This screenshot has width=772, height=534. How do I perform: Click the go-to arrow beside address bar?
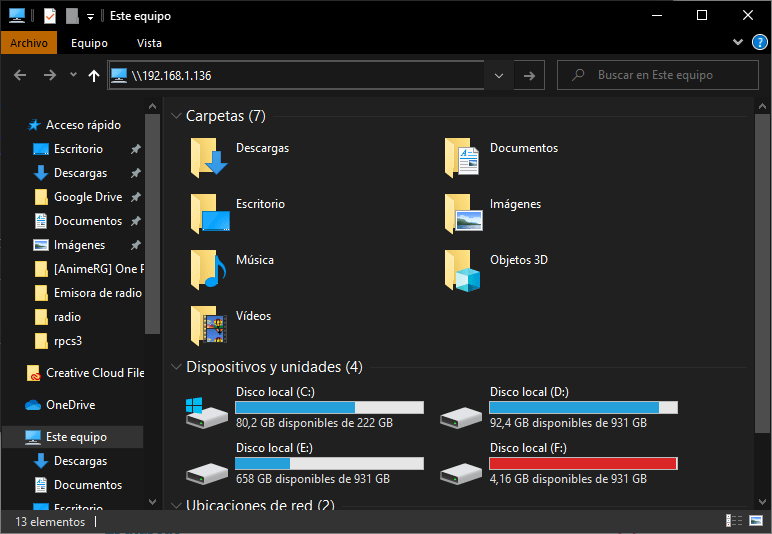coord(529,75)
